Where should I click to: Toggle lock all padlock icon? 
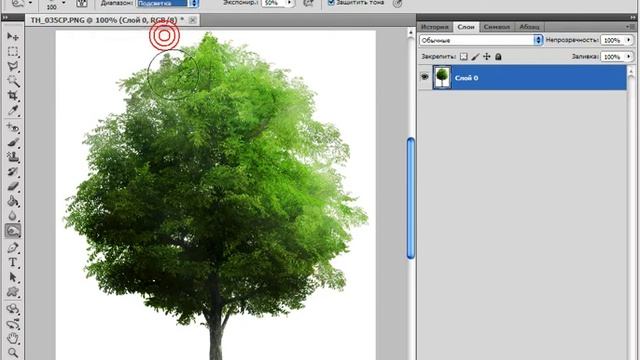click(x=498, y=57)
